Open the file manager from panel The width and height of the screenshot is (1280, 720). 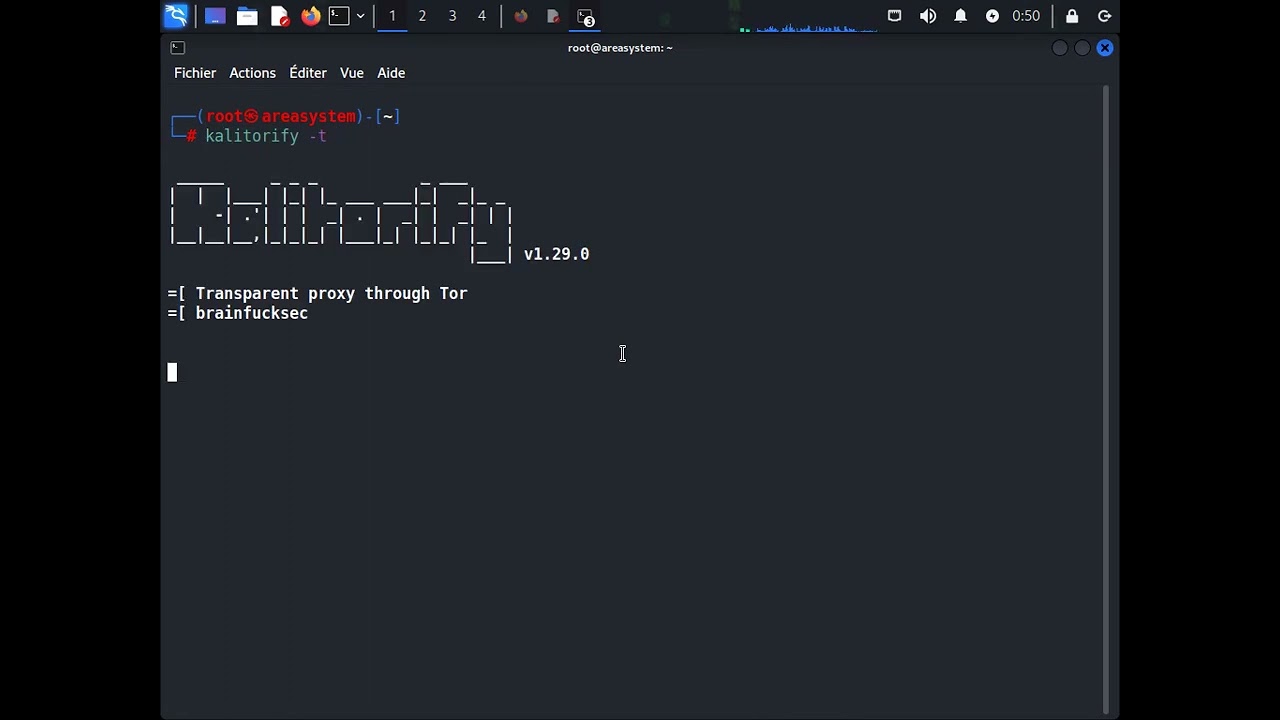(x=247, y=16)
